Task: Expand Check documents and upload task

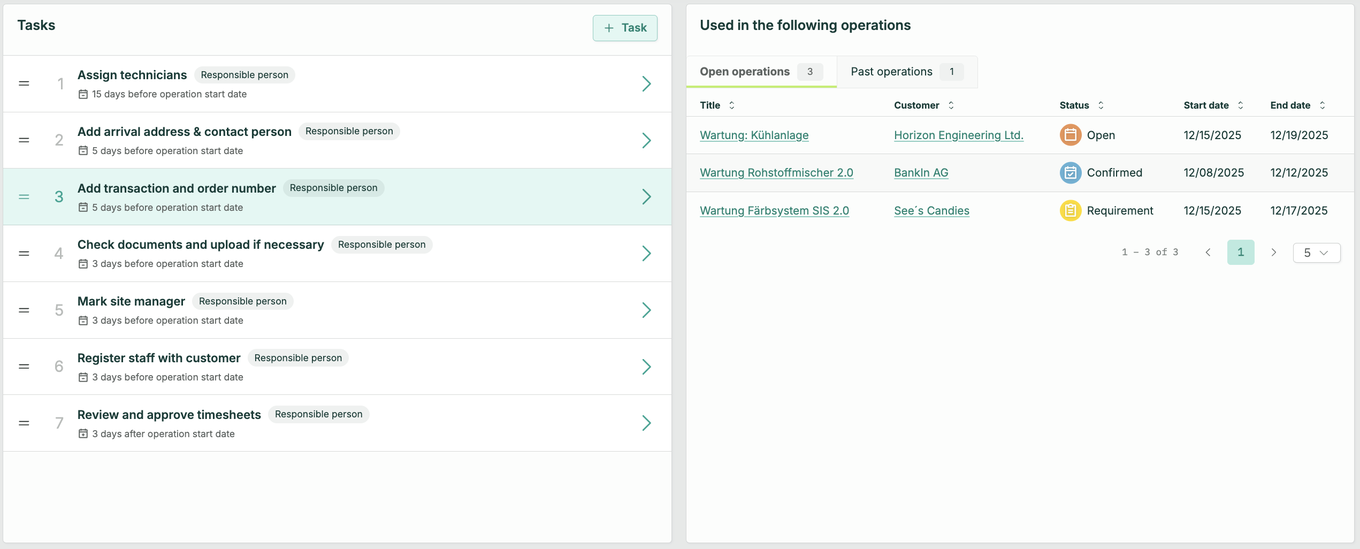Action: click(646, 254)
